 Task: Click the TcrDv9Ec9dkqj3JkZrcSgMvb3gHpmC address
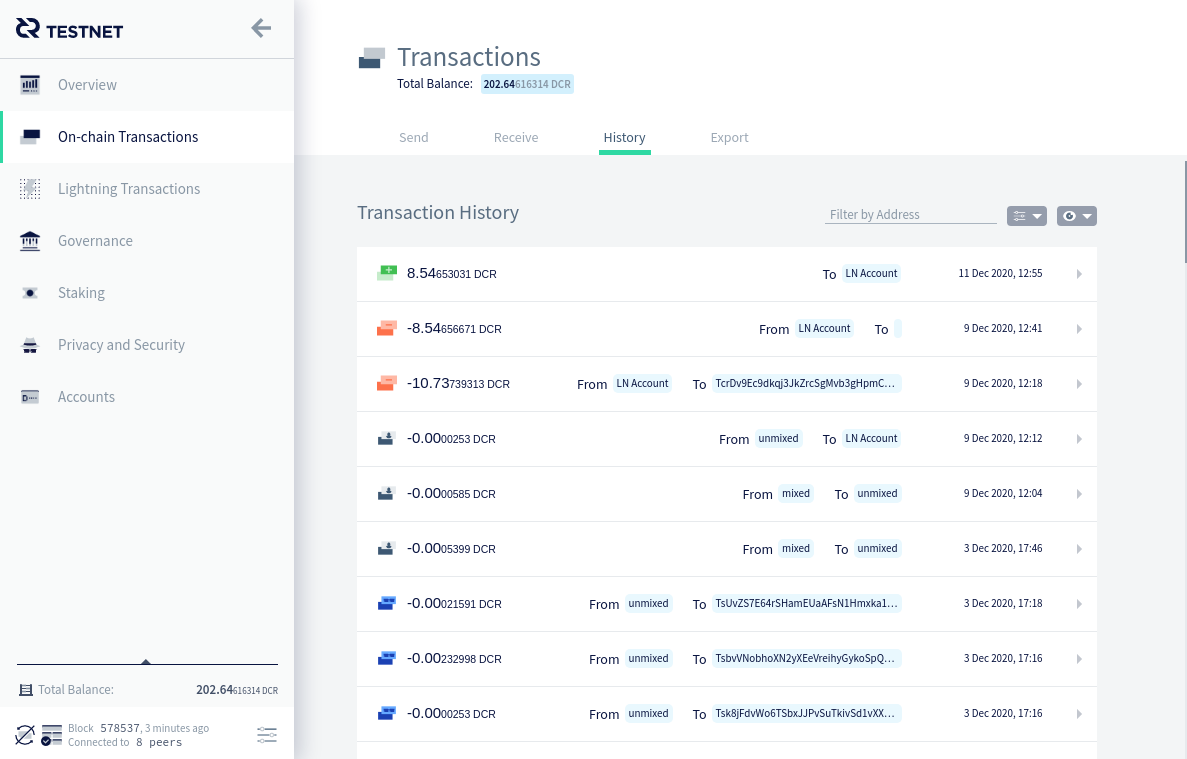805,384
